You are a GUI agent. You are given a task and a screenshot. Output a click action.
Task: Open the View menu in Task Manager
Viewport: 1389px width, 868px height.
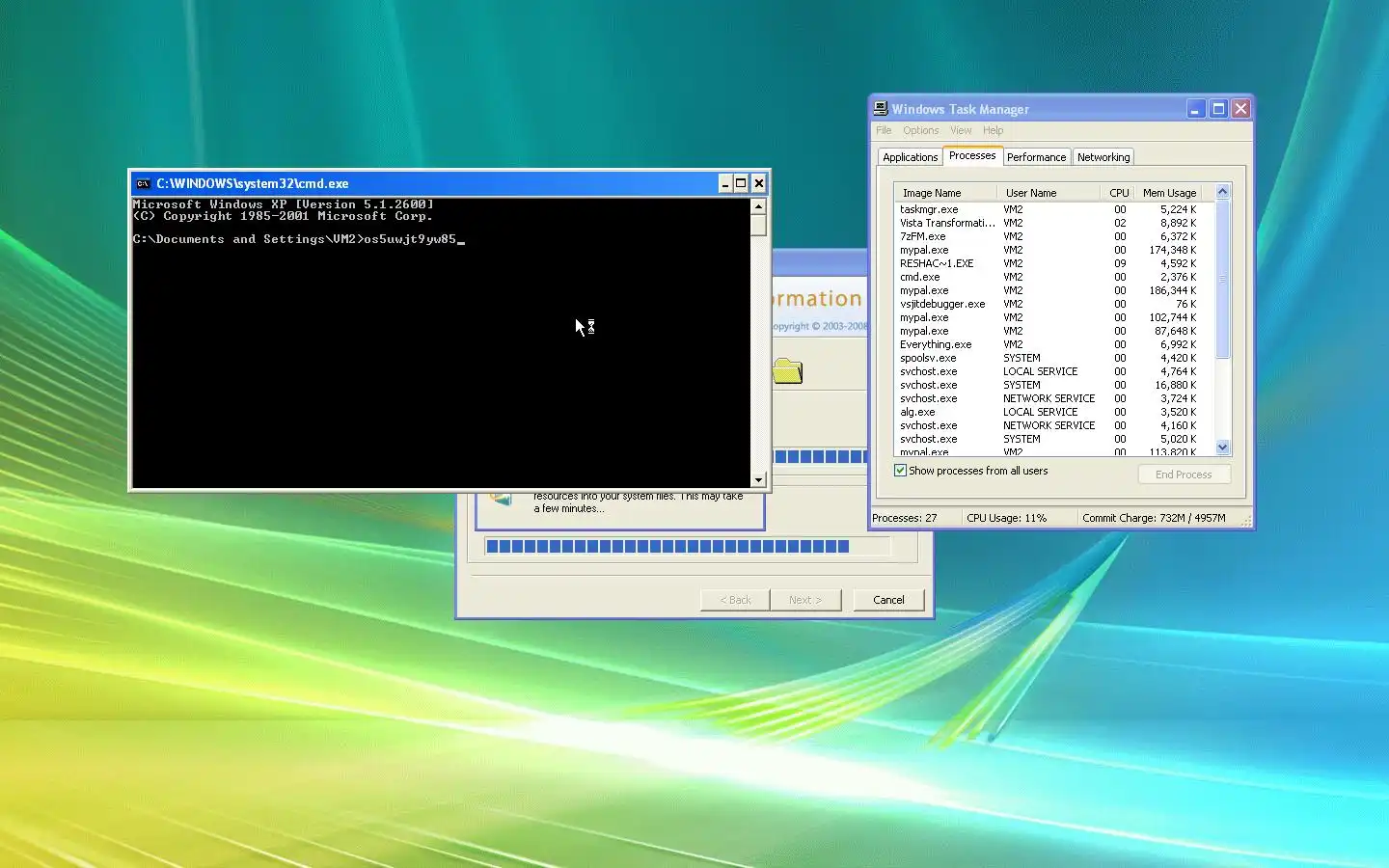click(x=961, y=130)
